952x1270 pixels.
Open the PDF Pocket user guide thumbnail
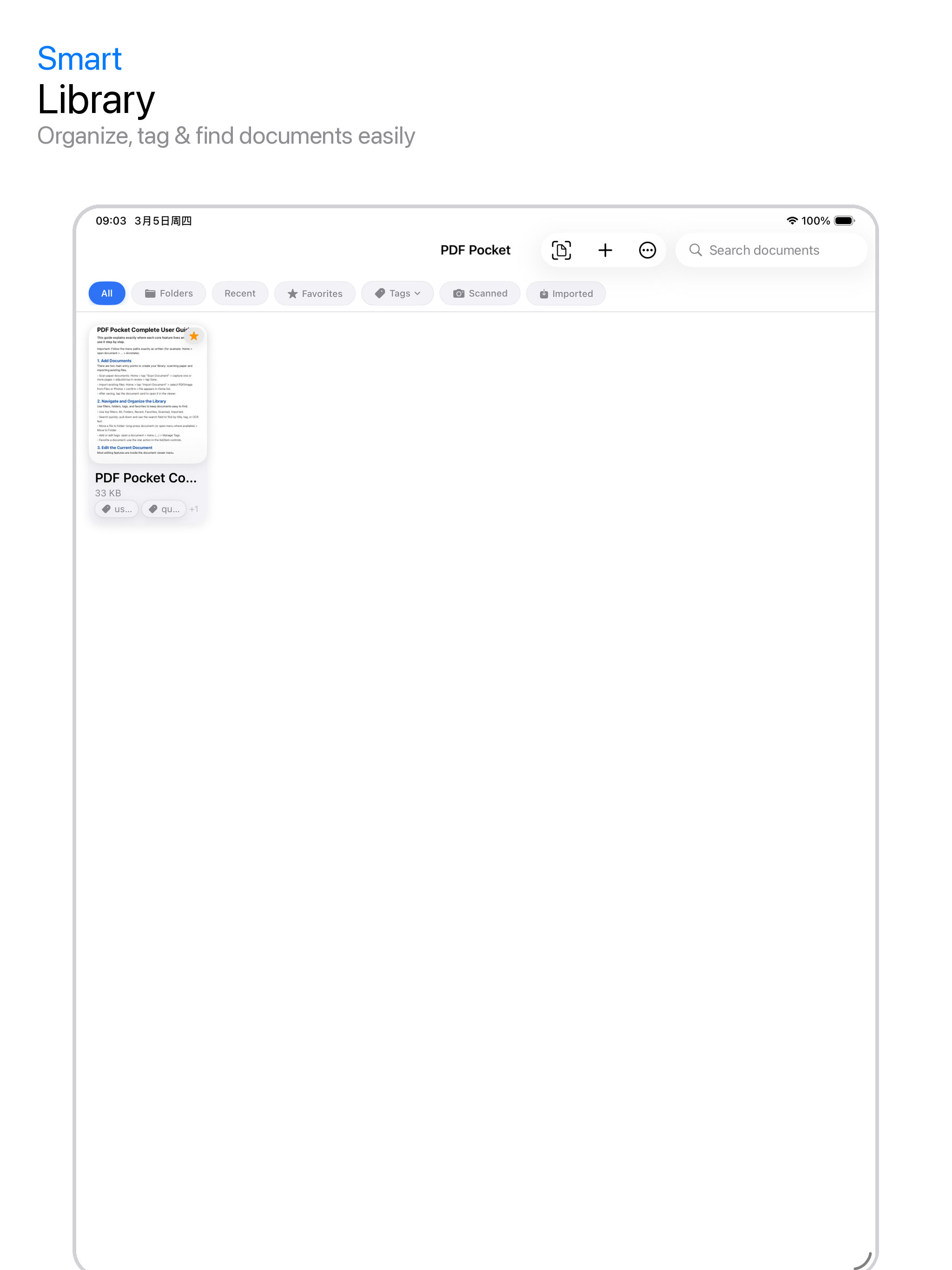coord(148,394)
